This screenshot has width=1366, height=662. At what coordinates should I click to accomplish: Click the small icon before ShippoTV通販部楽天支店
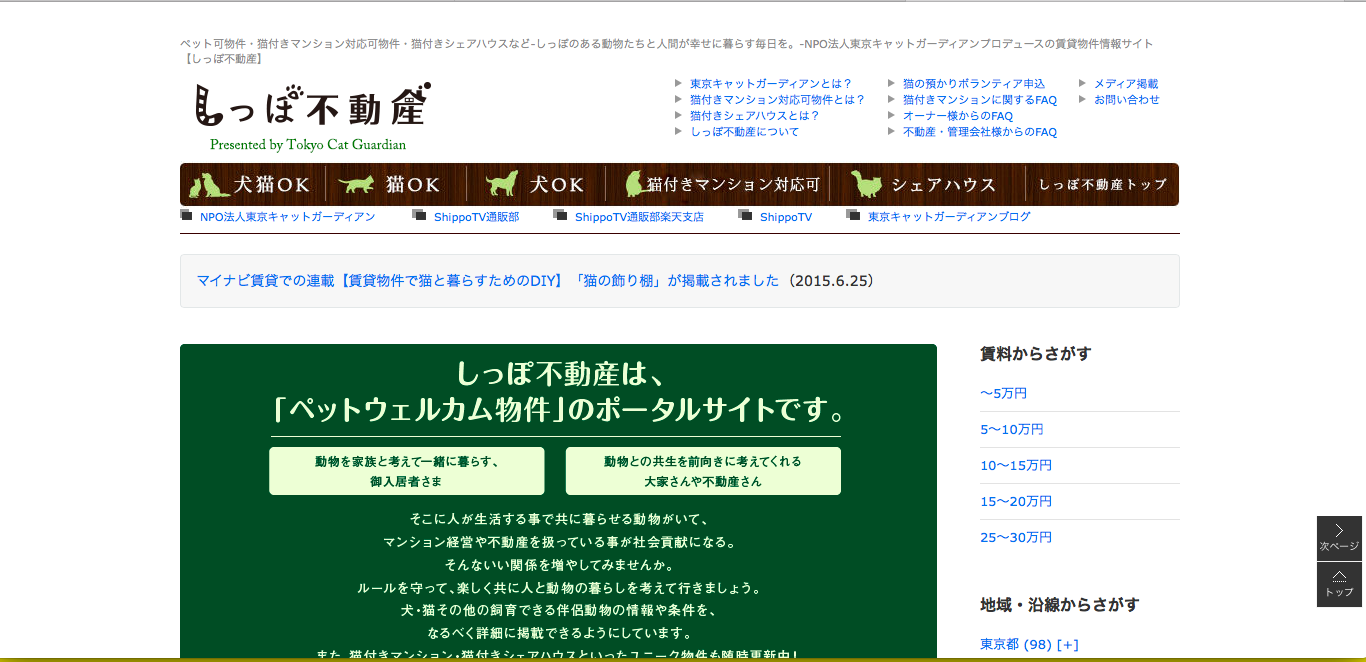pos(560,215)
